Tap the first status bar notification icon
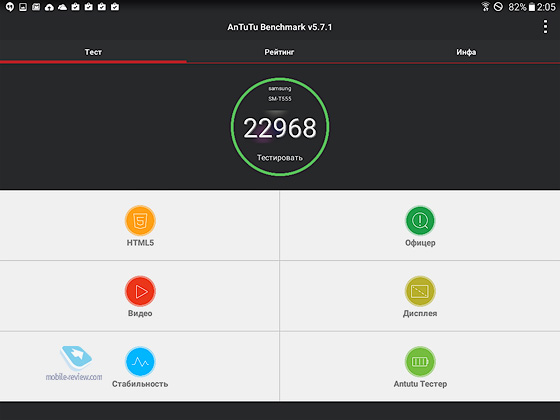 pos(10,7)
